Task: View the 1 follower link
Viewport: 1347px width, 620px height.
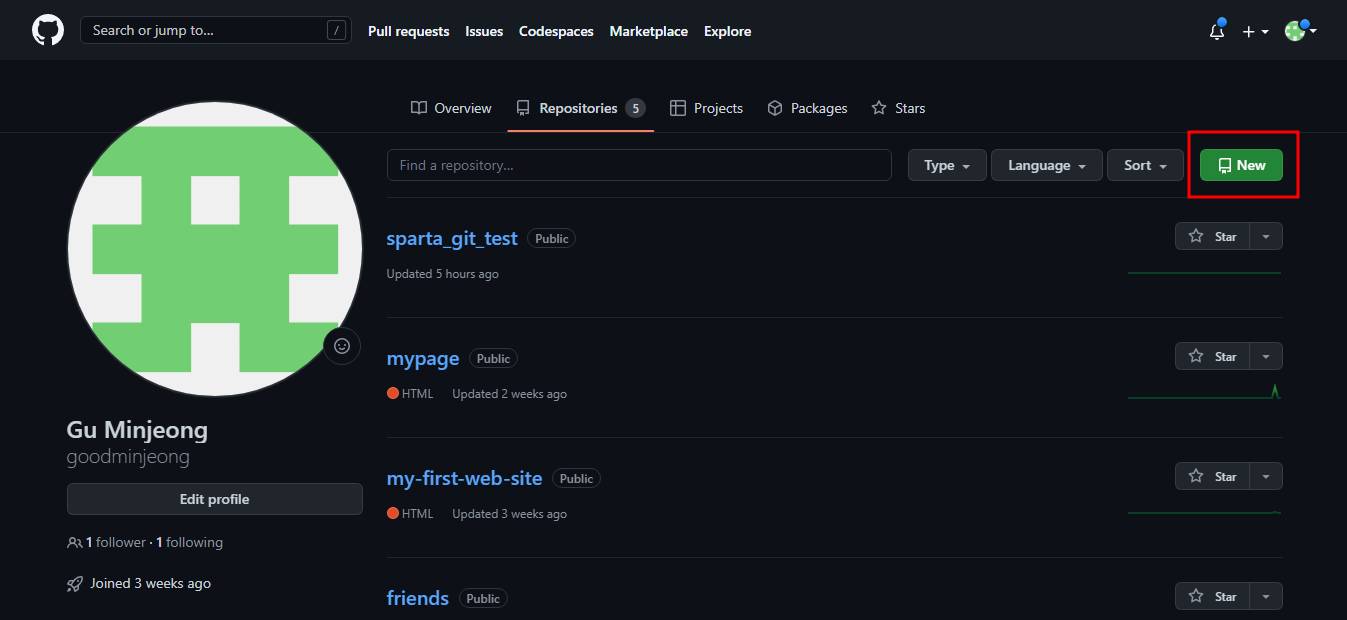Action: click(x=115, y=542)
